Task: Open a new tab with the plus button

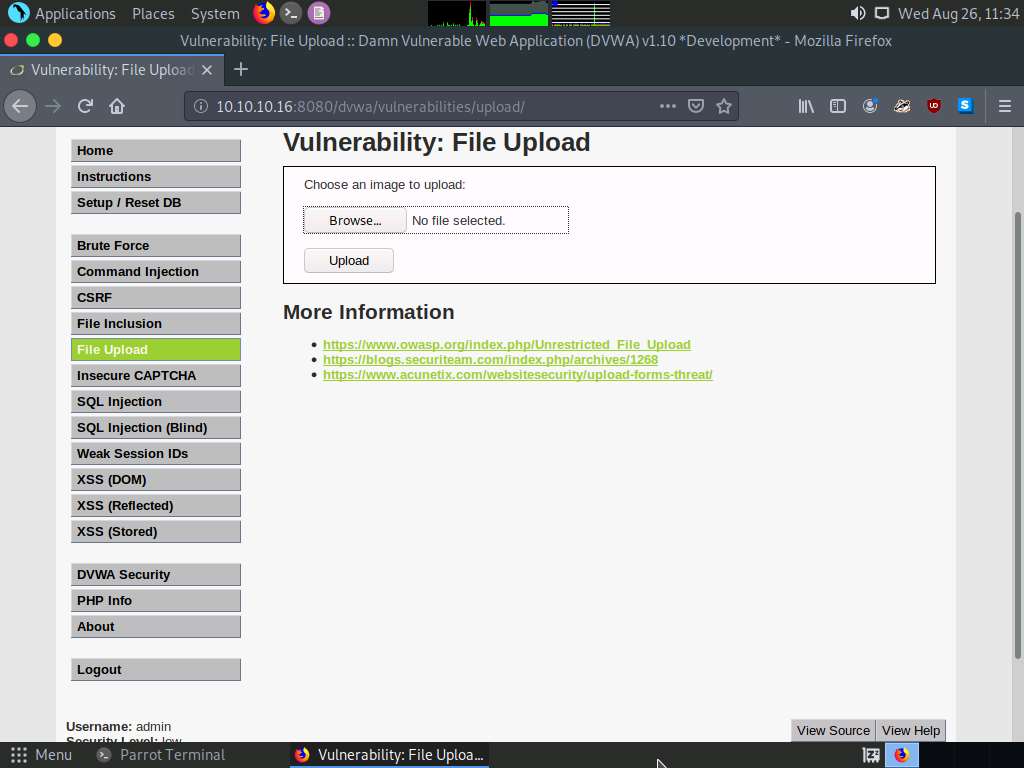Action: [240, 70]
